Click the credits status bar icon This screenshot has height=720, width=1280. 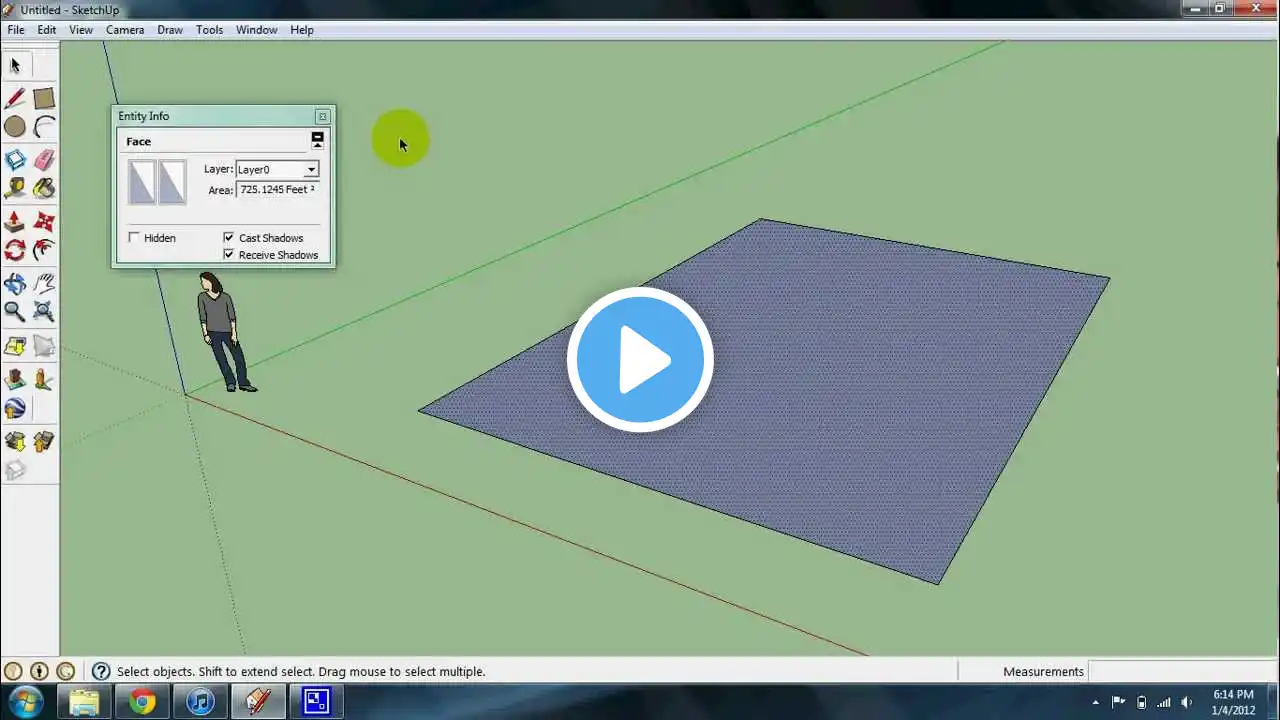click(39, 672)
